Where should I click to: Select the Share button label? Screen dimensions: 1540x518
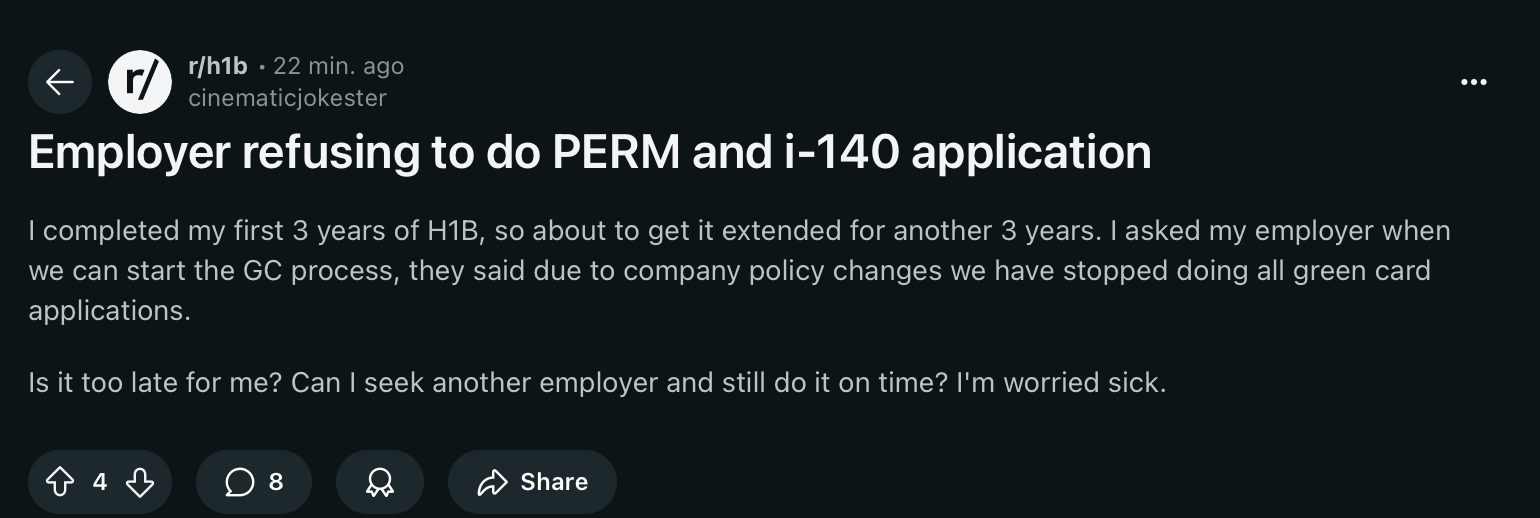point(554,482)
